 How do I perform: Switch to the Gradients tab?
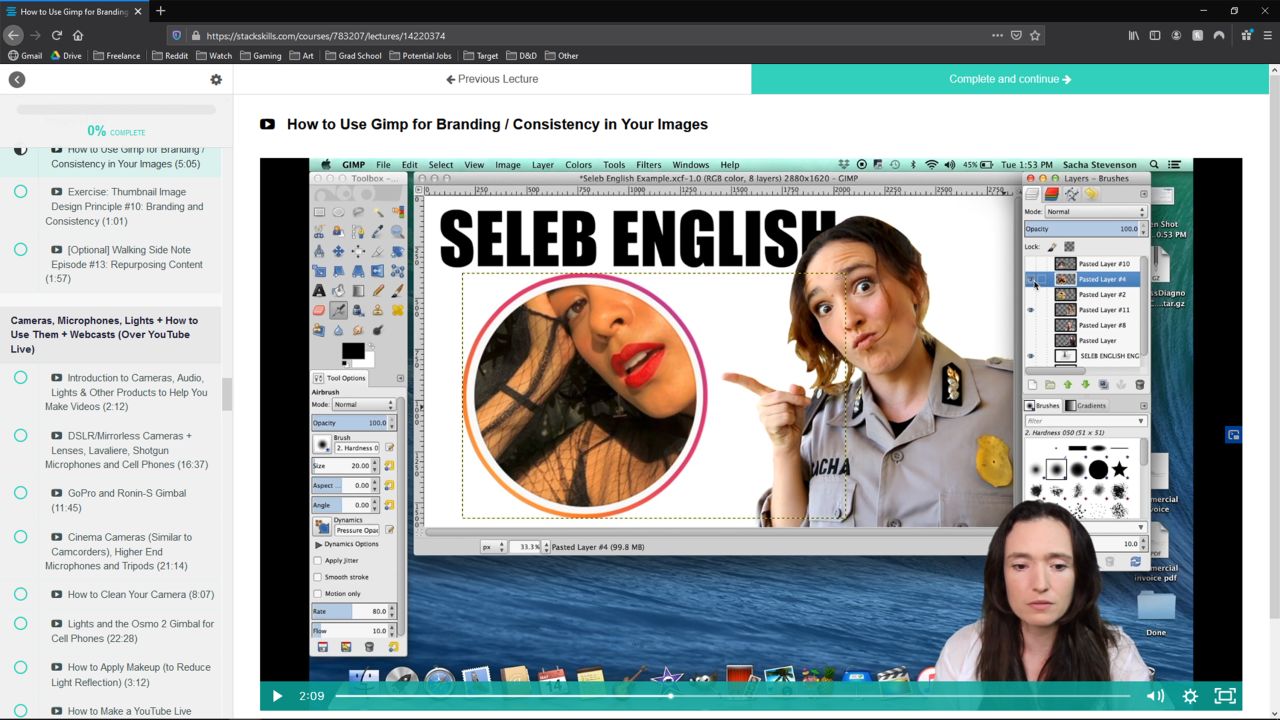[1086, 406]
